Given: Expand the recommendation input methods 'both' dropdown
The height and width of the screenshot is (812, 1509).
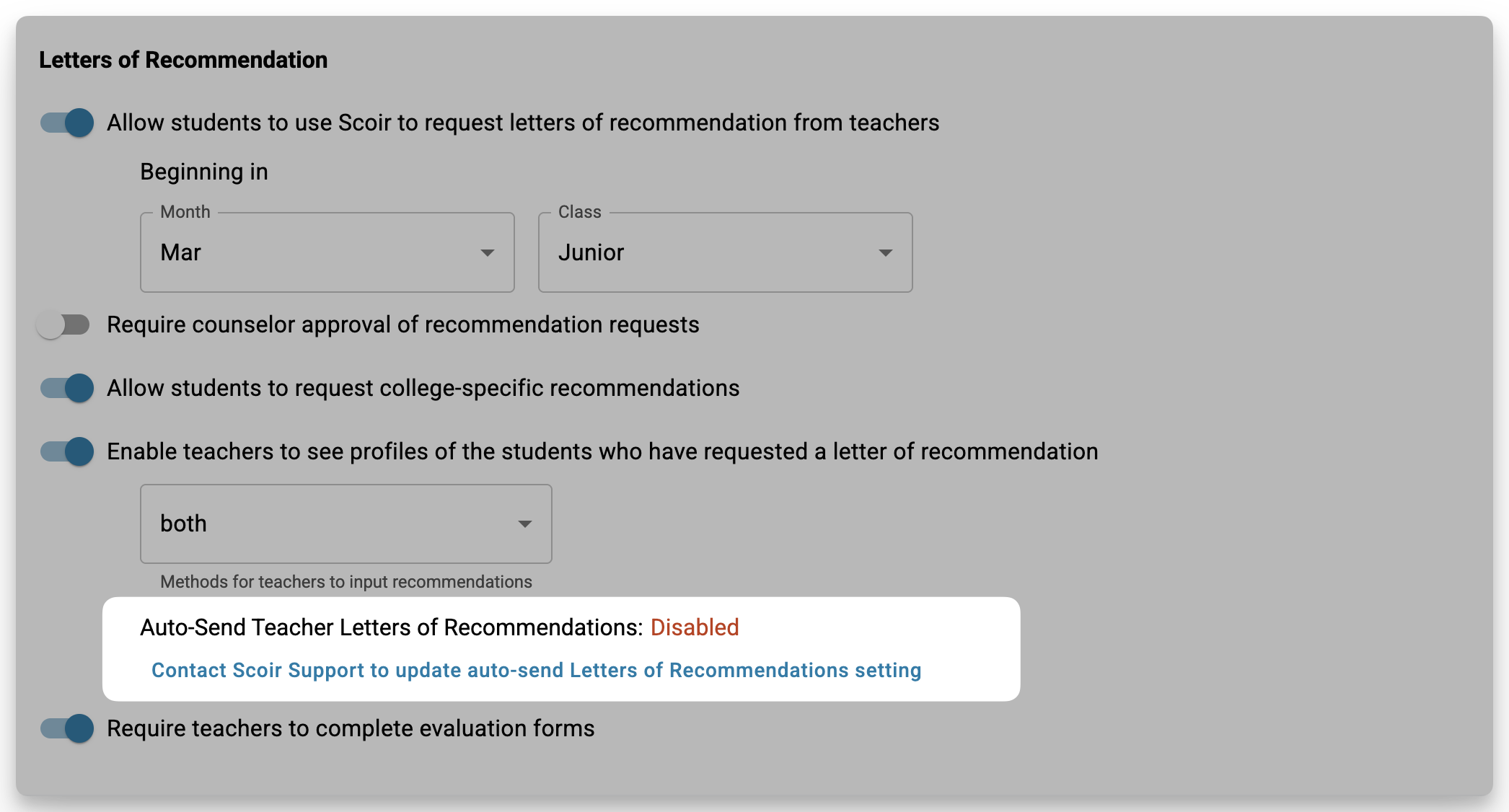Looking at the screenshot, I should point(346,524).
